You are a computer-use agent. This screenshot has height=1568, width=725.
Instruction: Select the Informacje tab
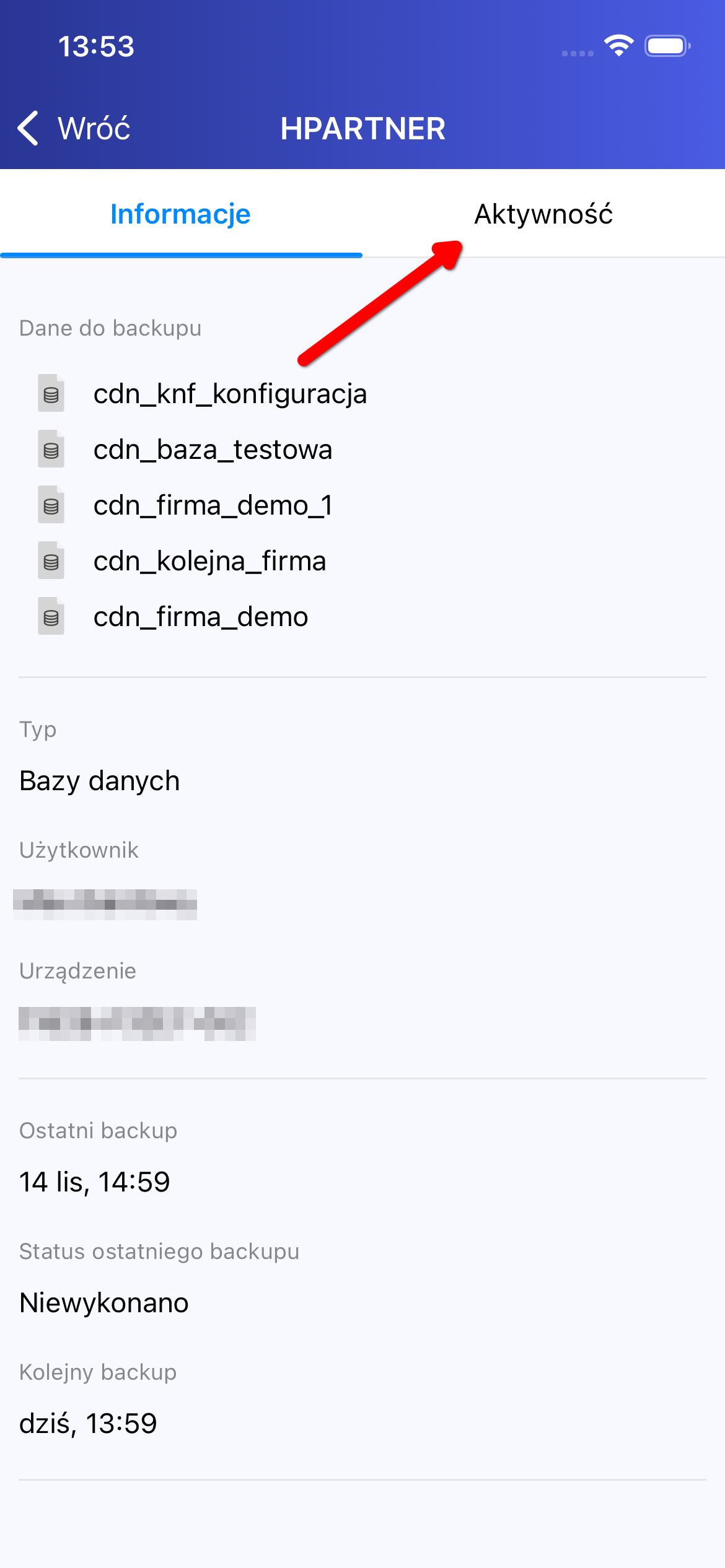pos(180,214)
